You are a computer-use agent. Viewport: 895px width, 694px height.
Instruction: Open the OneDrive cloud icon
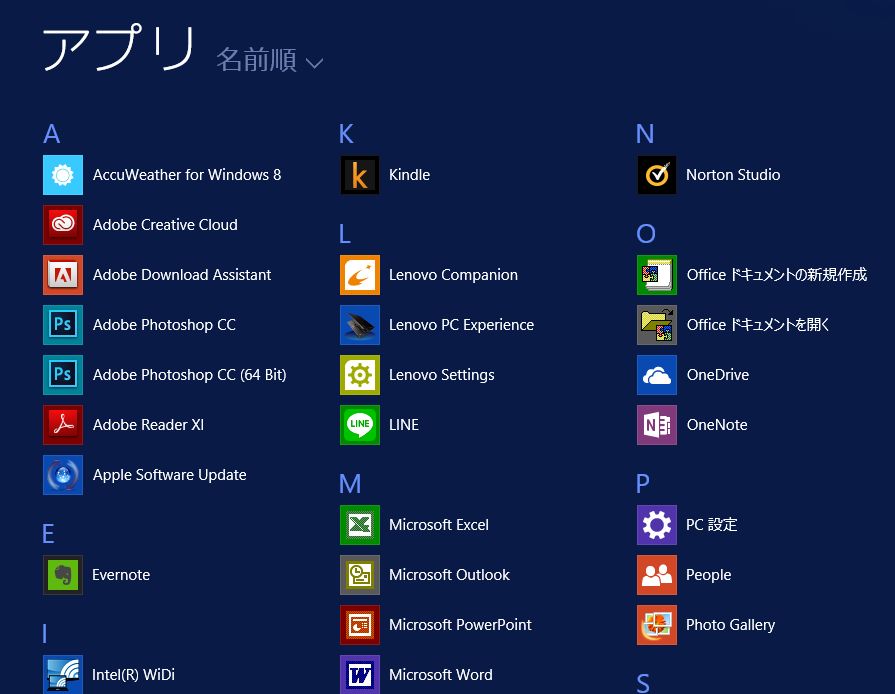pos(657,375)
